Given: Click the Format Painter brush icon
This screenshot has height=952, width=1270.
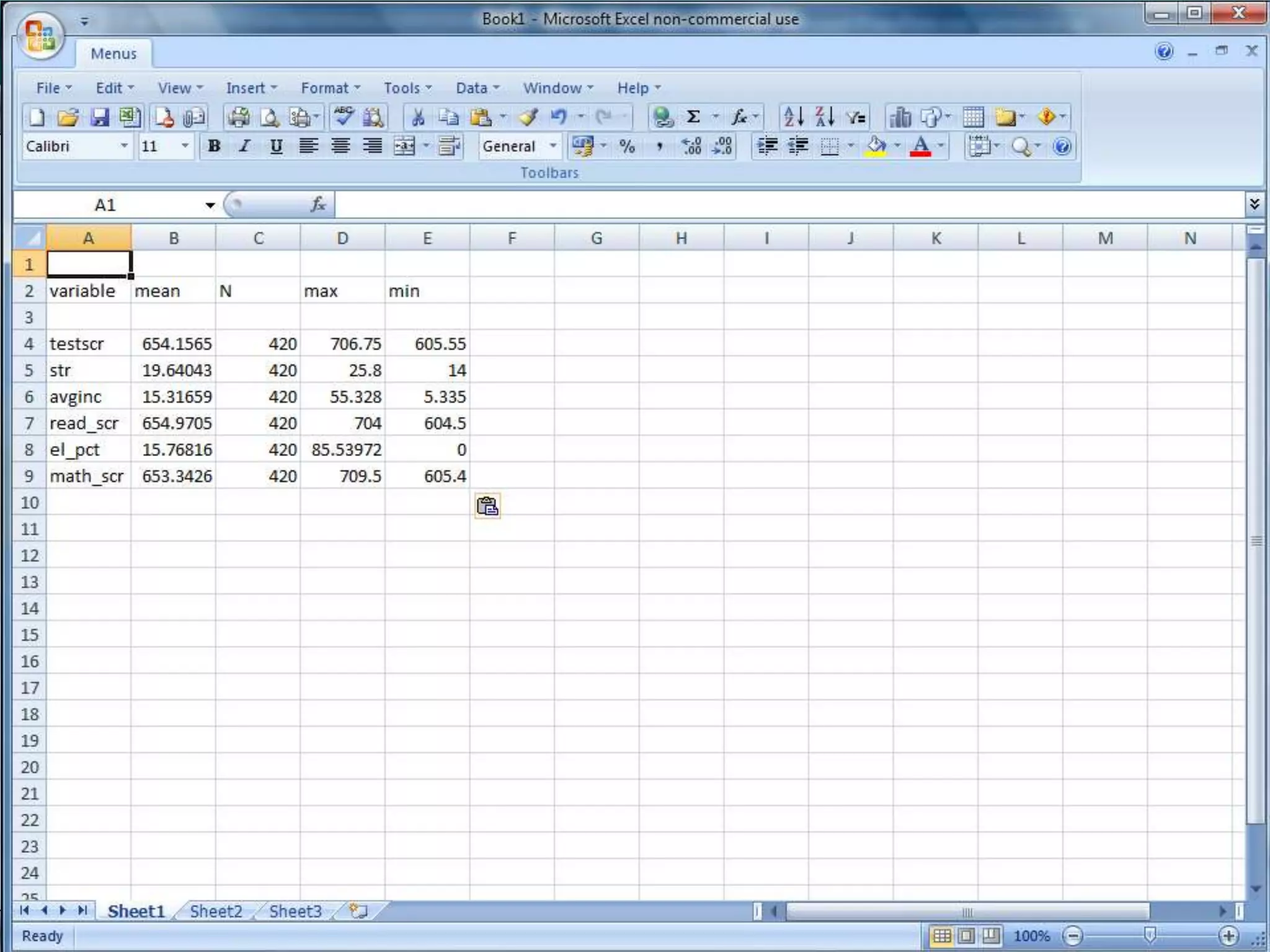Looking at the screenshot, I should pos(528,117).
